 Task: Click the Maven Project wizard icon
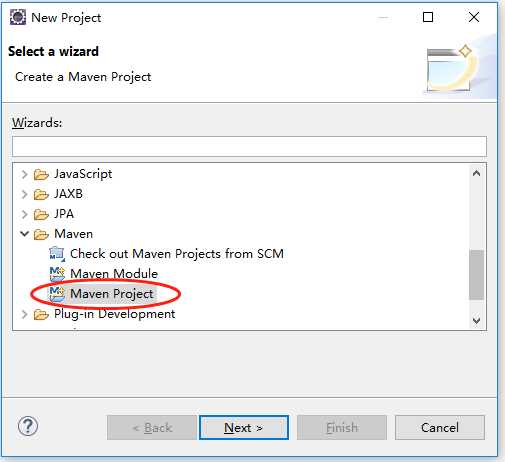[57, 294]
